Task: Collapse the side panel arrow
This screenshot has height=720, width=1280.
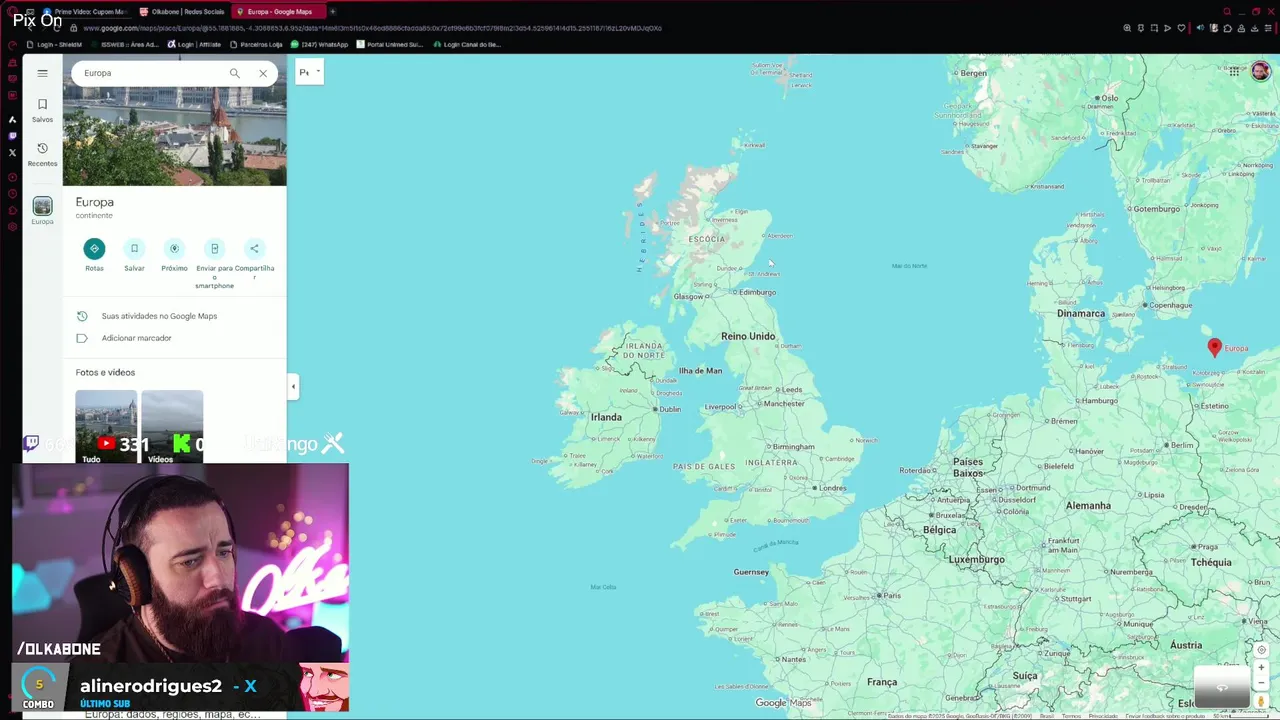Action: click(x=293, y=387)
